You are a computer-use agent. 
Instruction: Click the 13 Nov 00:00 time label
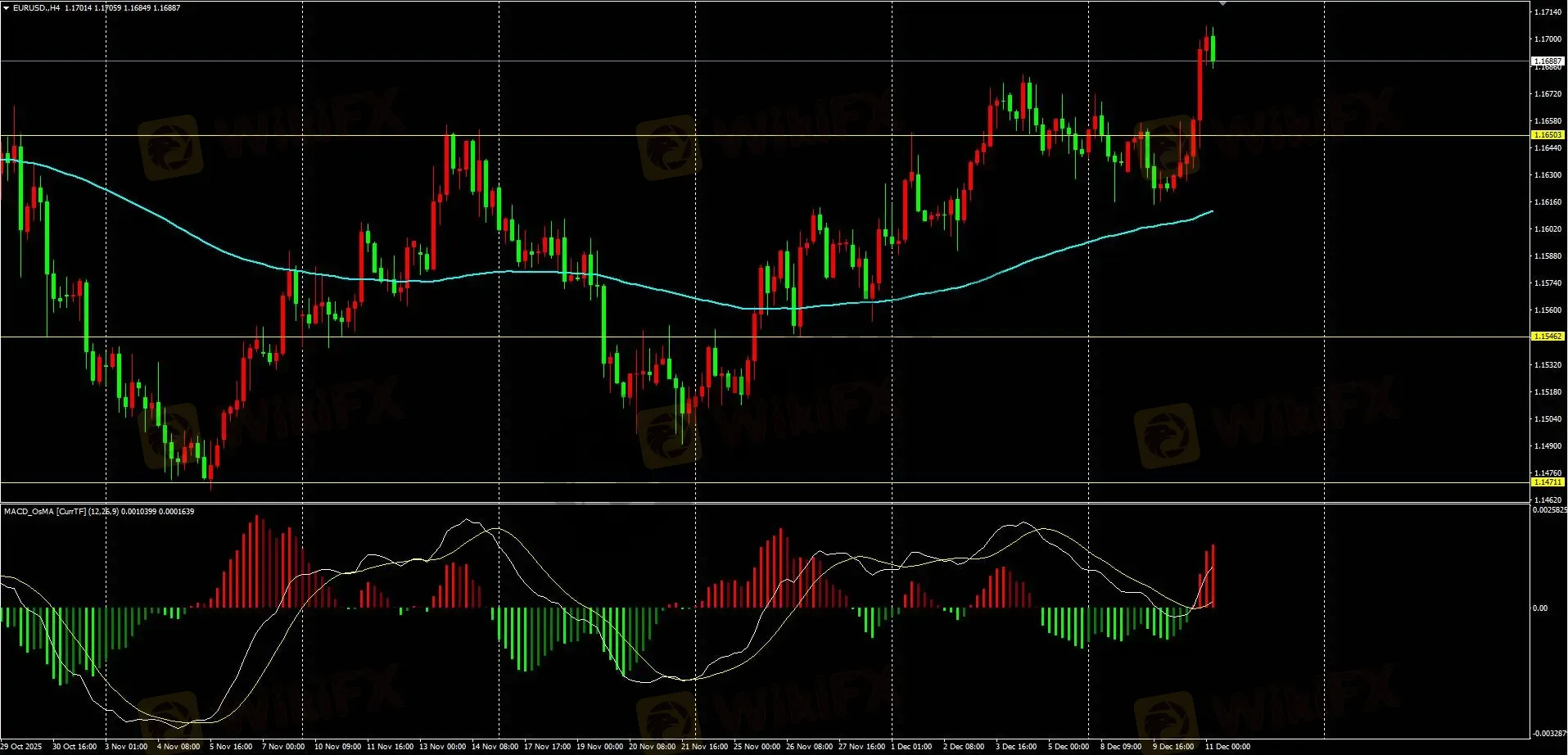click(x=443, y=747)
